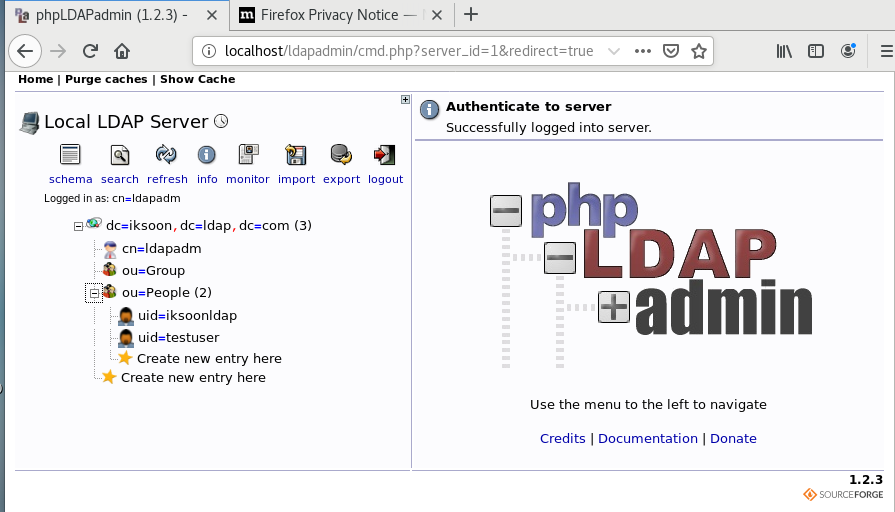The width and height of the screenshot is (895, 512).
Task: Open Firefox hamburger menu
Action: tap(886, 51)
